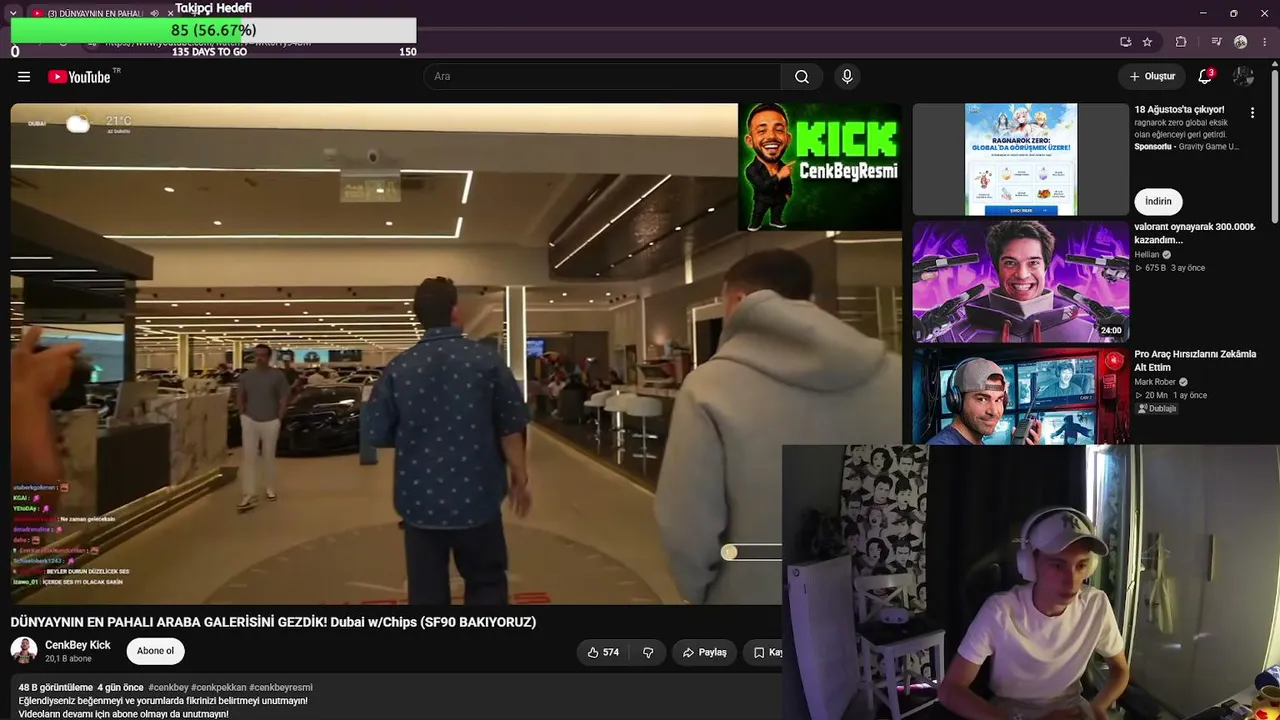Open the Chrome profile avatar
This screenshot has height=720, width=1280.
[x=1241, y=42]
